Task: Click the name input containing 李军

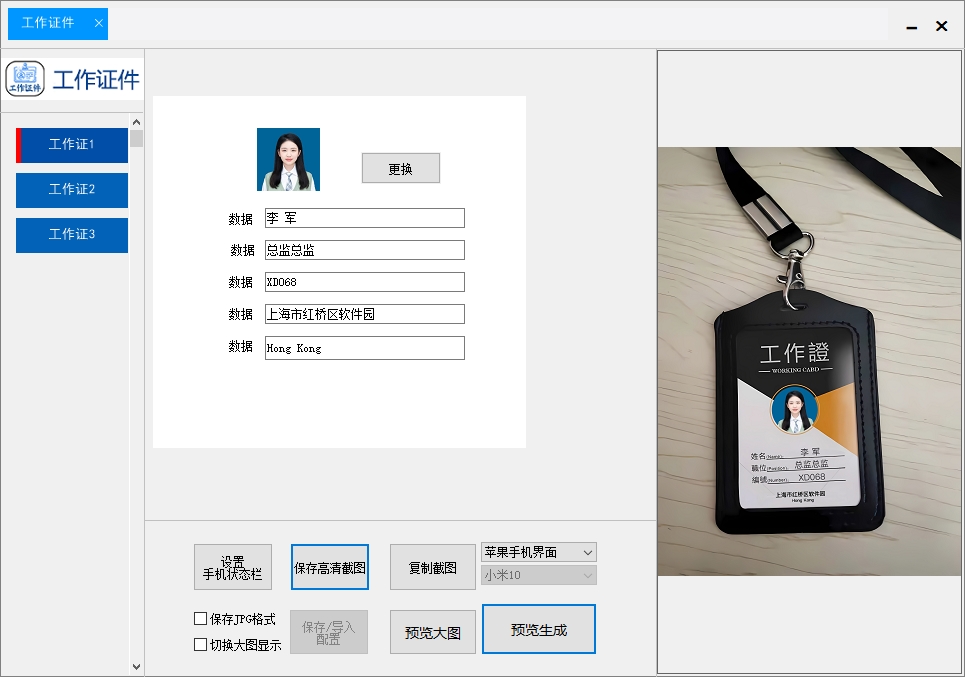Action: tap(364, 217)
